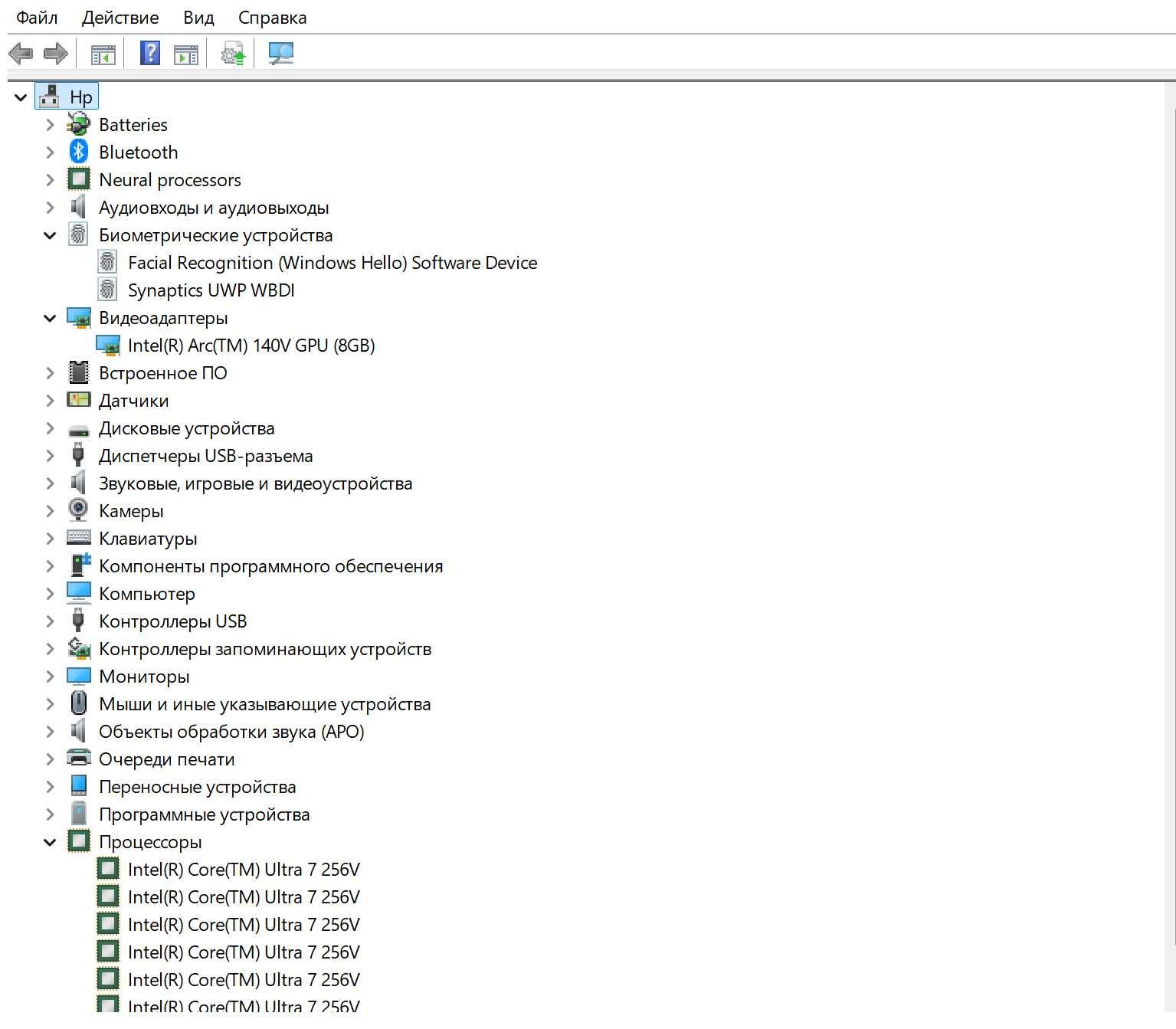Click the Update driver toolbar icon
The width and height of the screenshot is (1176, 1029).
(233, 54)
